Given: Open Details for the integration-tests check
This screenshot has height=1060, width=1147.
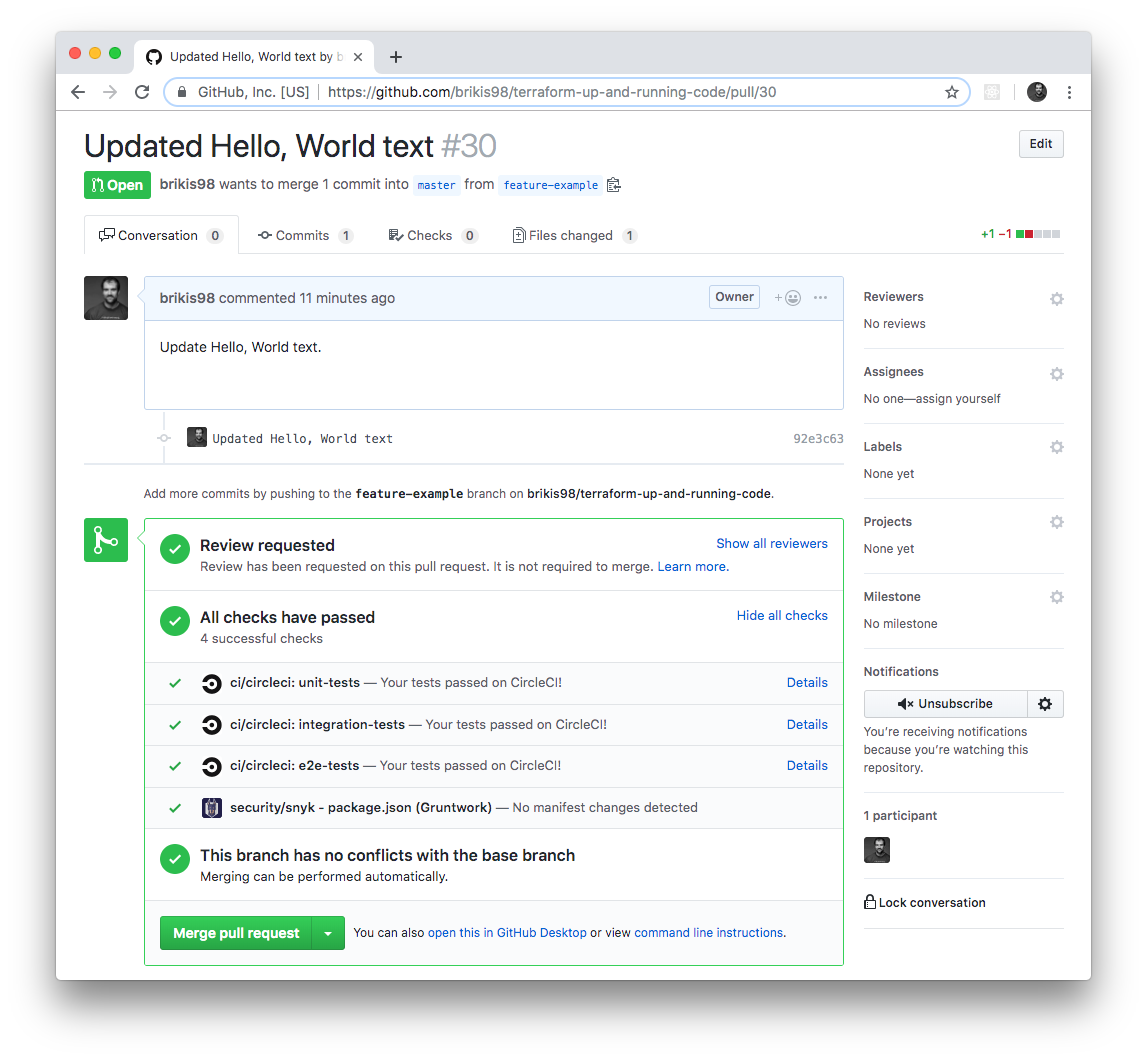Looking at the screenshot, I should [807, 724].
